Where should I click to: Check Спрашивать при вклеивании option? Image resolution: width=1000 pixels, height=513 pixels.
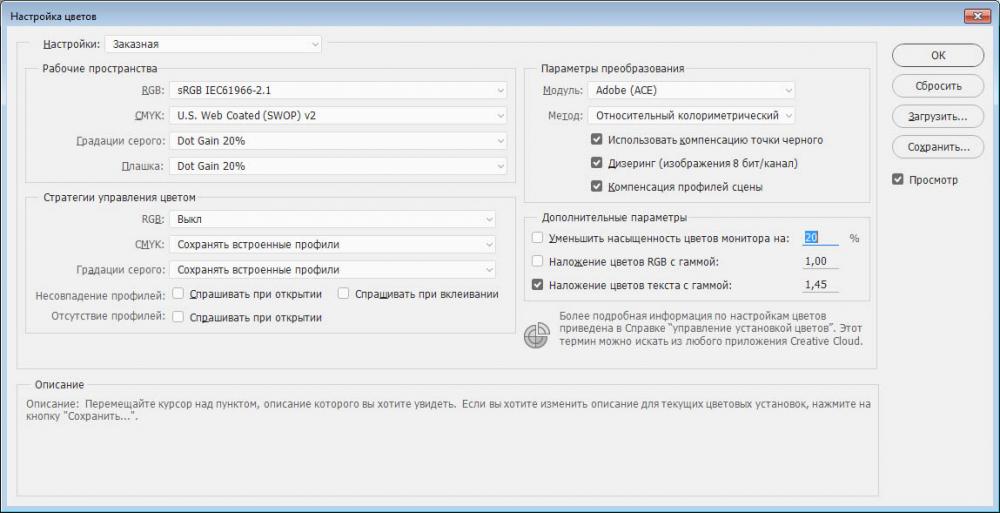click(344, 294)
